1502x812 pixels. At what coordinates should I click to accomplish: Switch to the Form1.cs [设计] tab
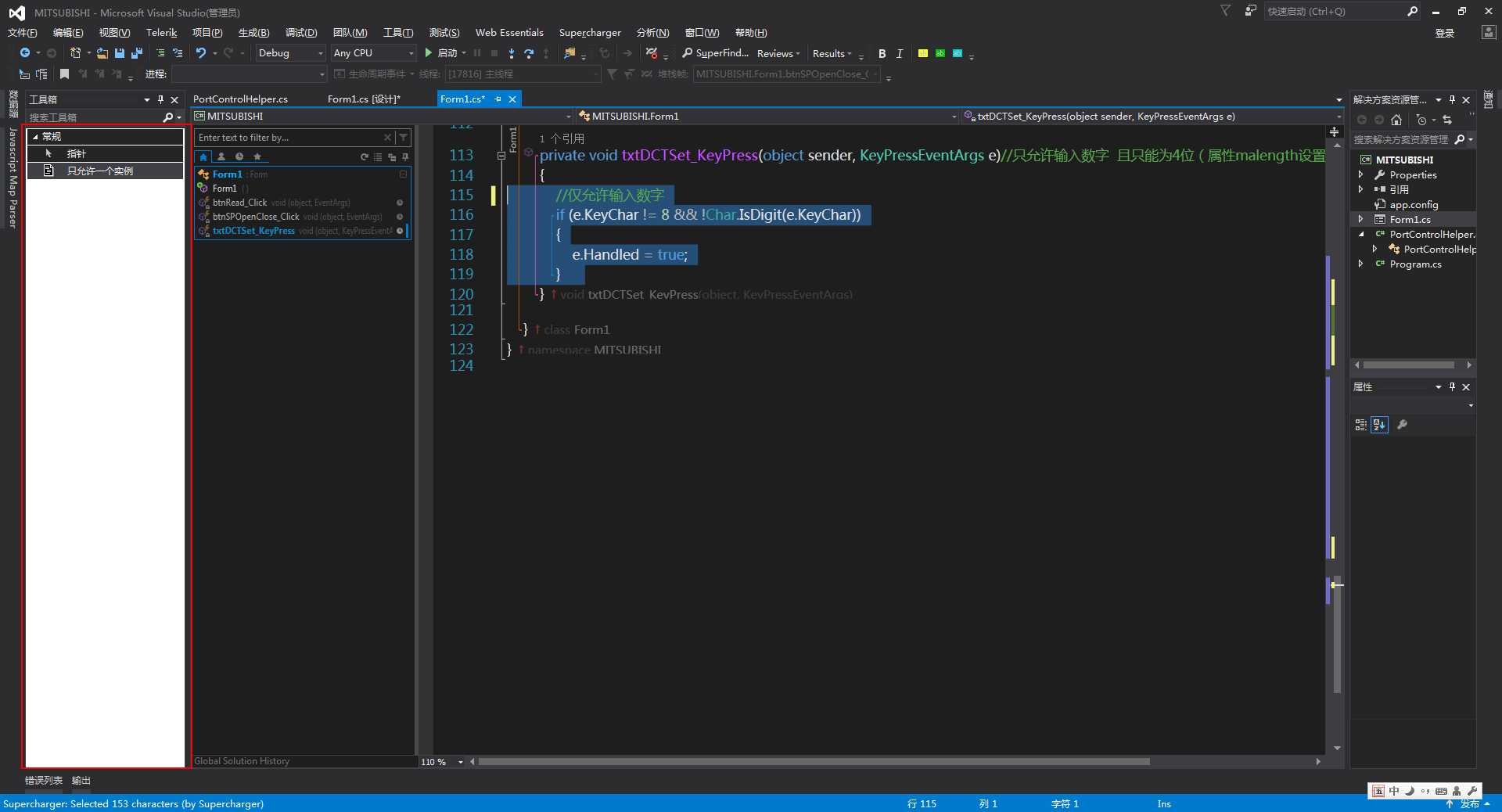tap(364, 99)
